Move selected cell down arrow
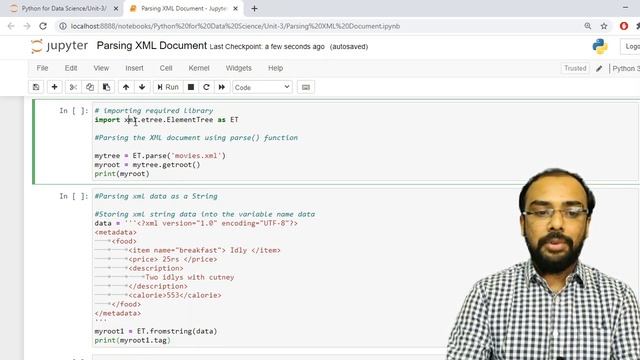 coord(142,87)
